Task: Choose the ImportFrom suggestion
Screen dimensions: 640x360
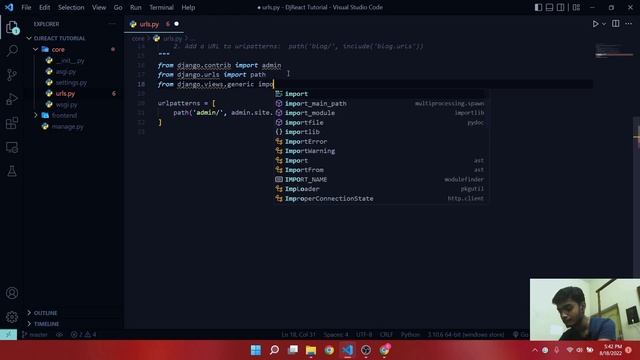Action: click(380, 170)
